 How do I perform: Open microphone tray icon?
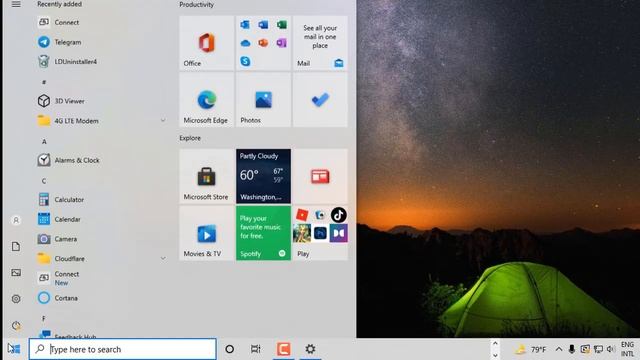(572, 349)
